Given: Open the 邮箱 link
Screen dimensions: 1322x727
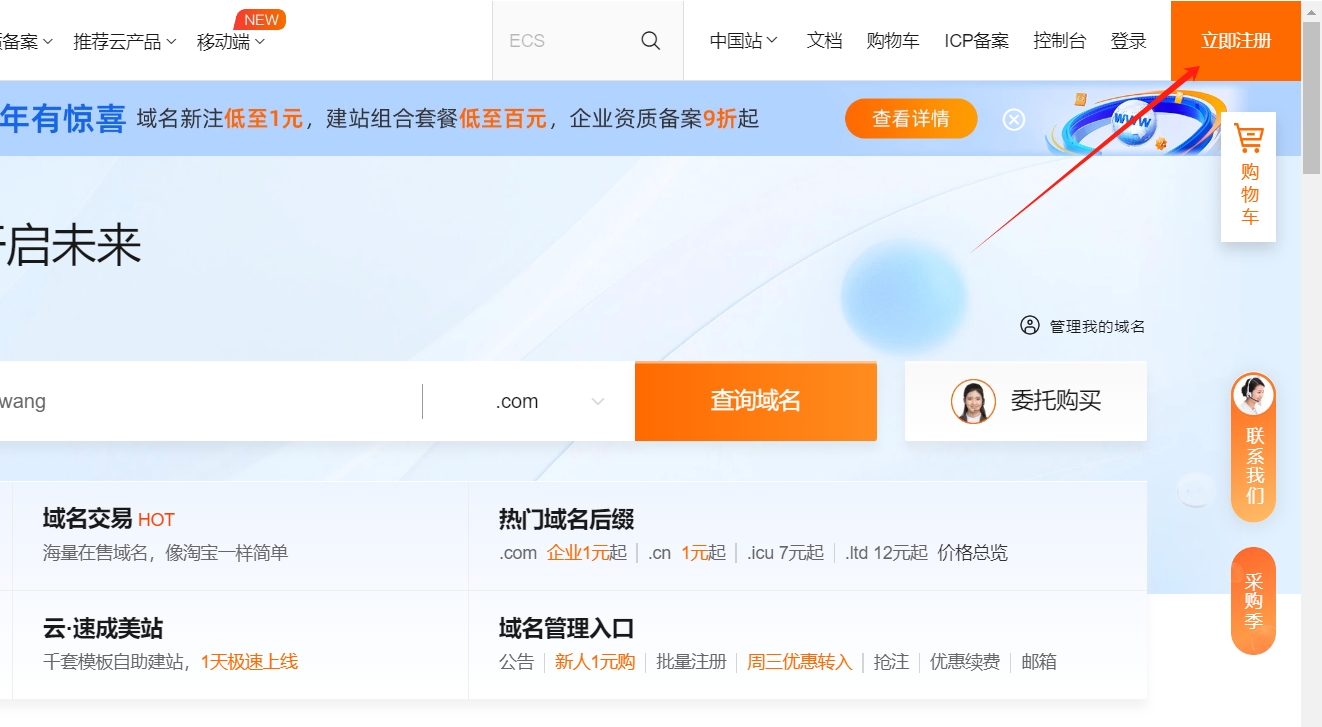Looking at the screenshot, I should point(1038,661).
